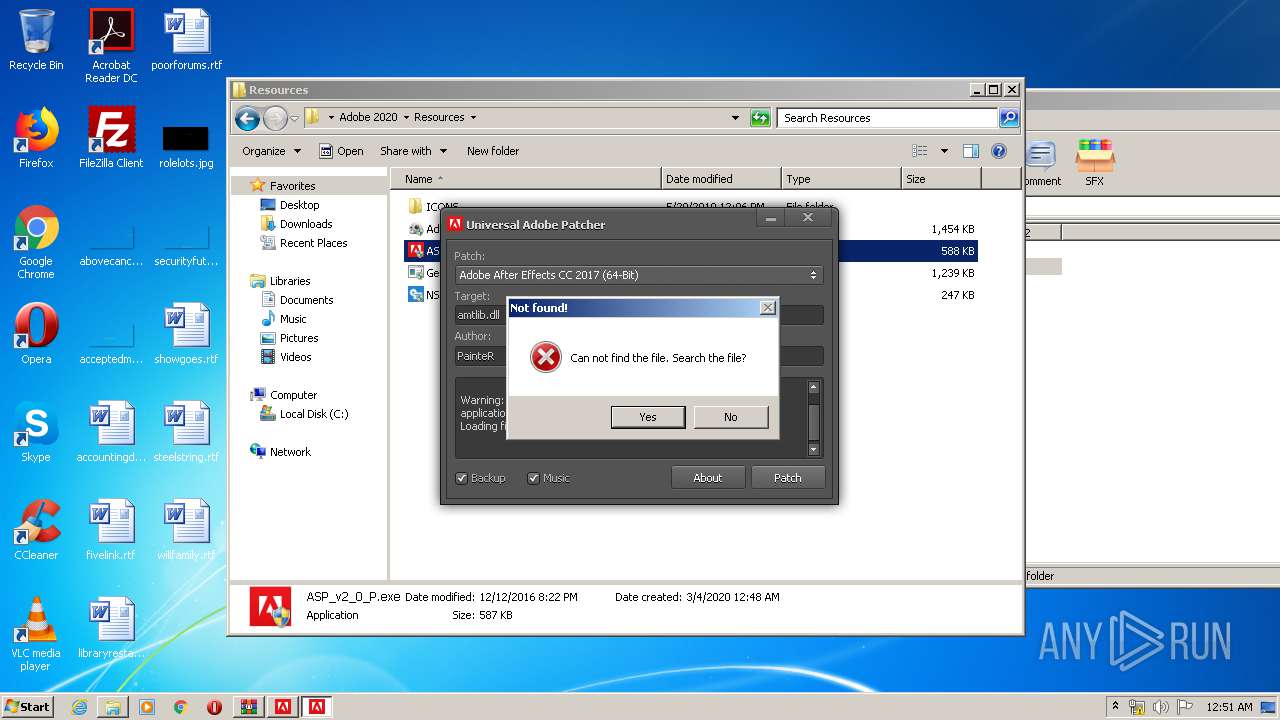
Task: Click New folder in toolbar
Action: [x=493, y=151]
